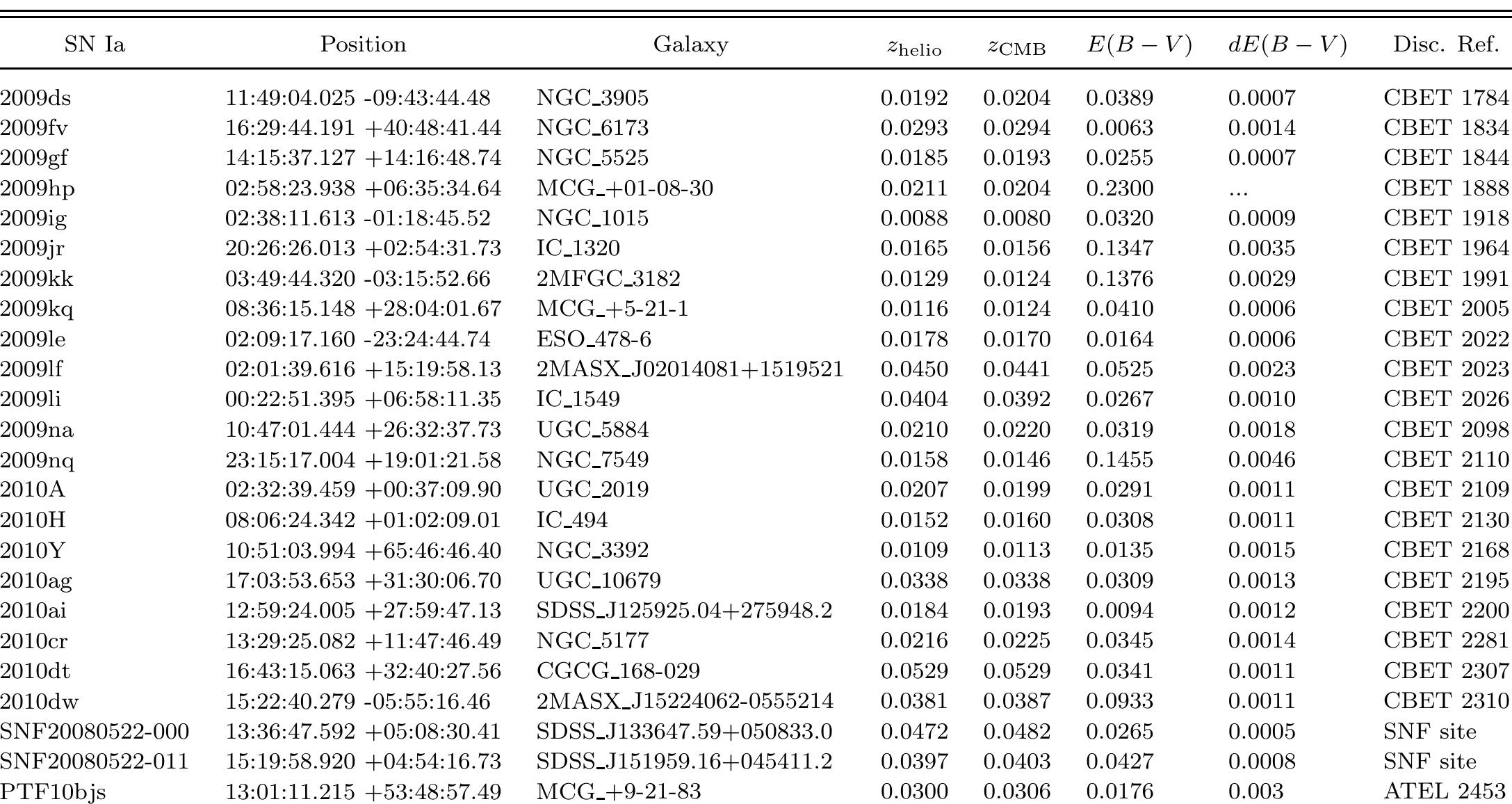This screenshot has height=804, width=1512.
Task: Click the CBET 1918 reference
Action: (x=1446, y=218)
